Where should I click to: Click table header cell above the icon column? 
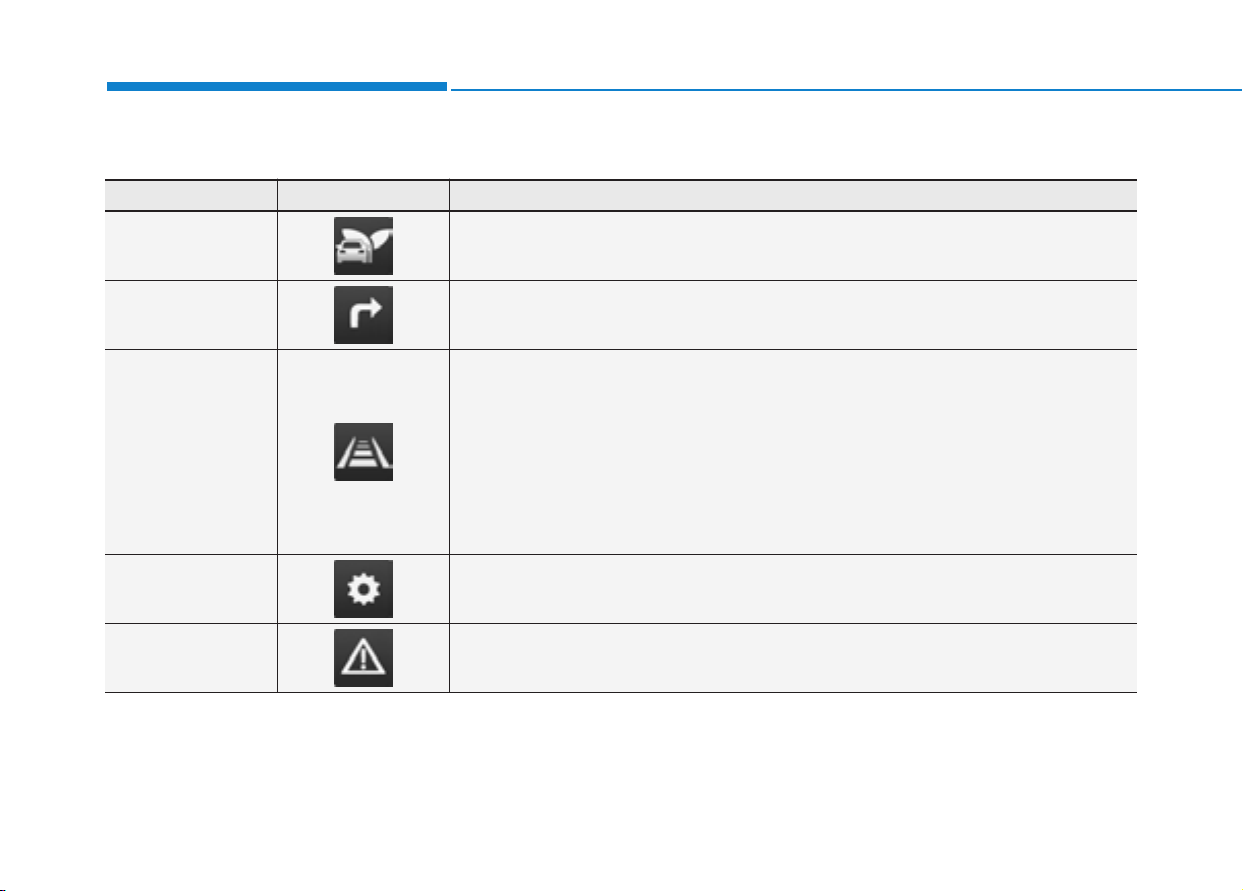click(x=363, y=195)
